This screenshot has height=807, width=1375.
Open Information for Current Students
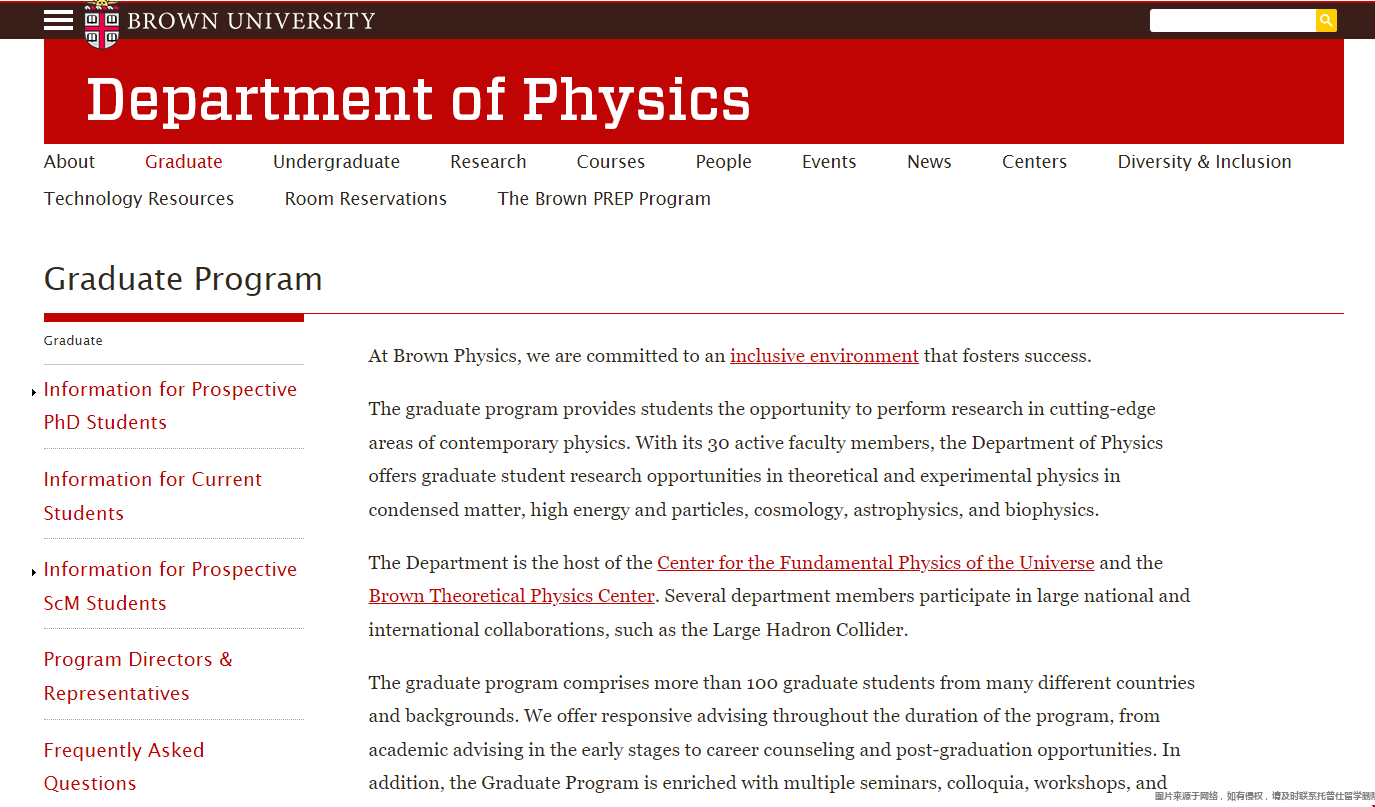click(153, 496)
